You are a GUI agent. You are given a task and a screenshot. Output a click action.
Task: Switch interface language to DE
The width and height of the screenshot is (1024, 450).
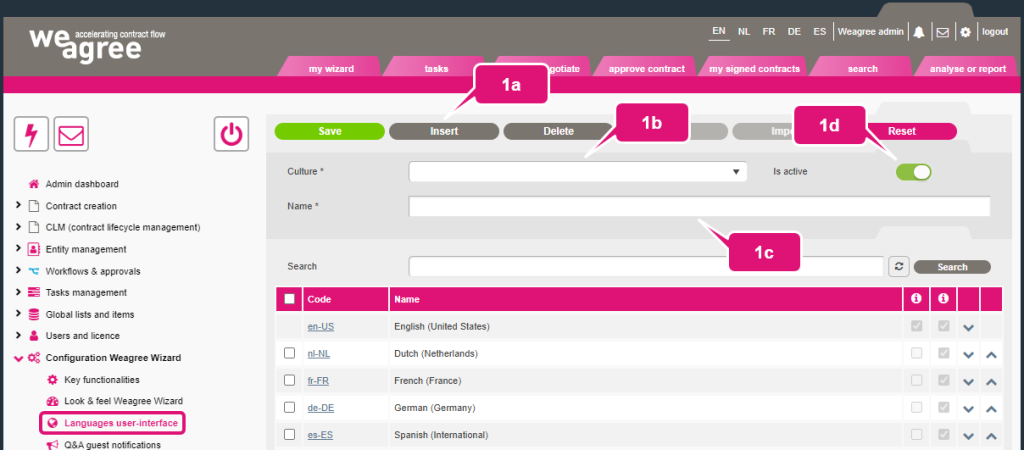pyautogui.click(x=794, y=31)
